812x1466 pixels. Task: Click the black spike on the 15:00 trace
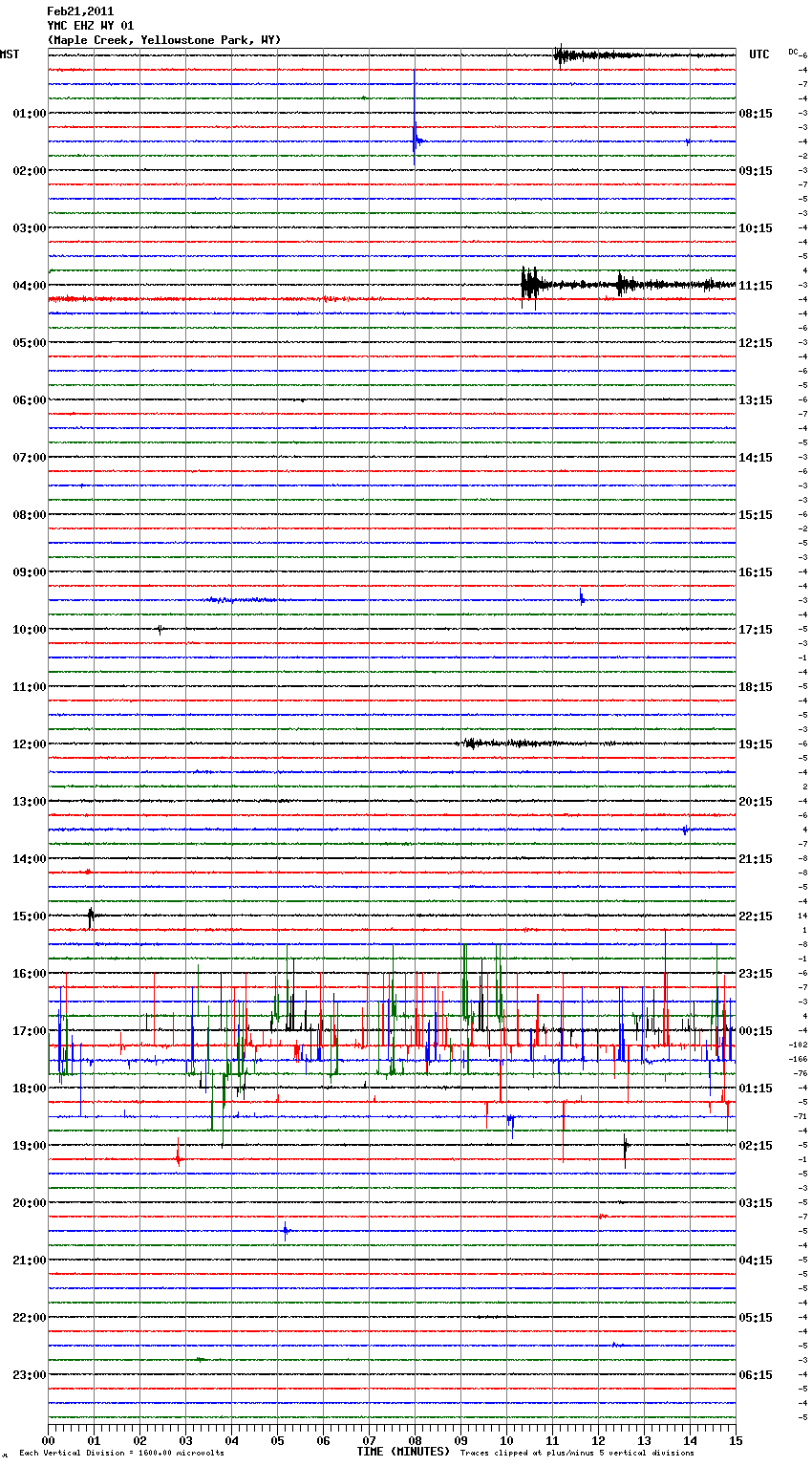click(x=91, y=916)
